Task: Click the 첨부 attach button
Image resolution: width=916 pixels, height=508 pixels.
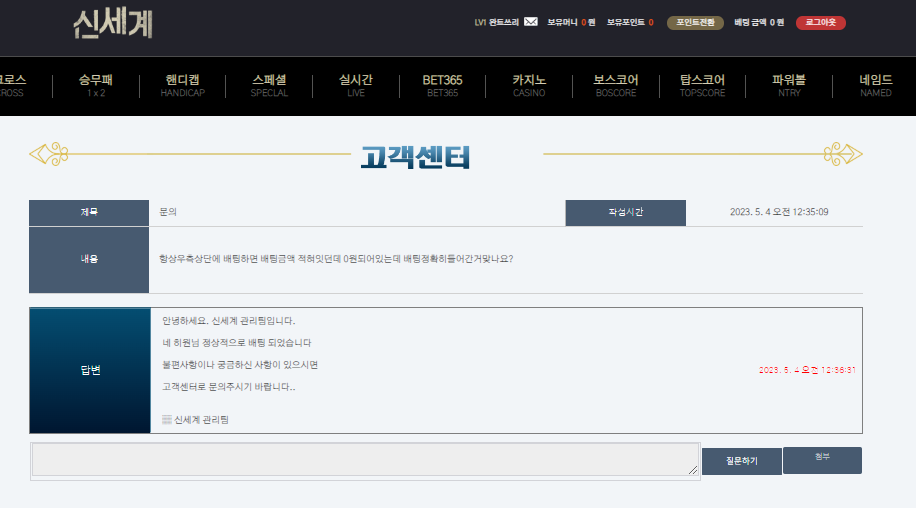Action: (822, 460)
